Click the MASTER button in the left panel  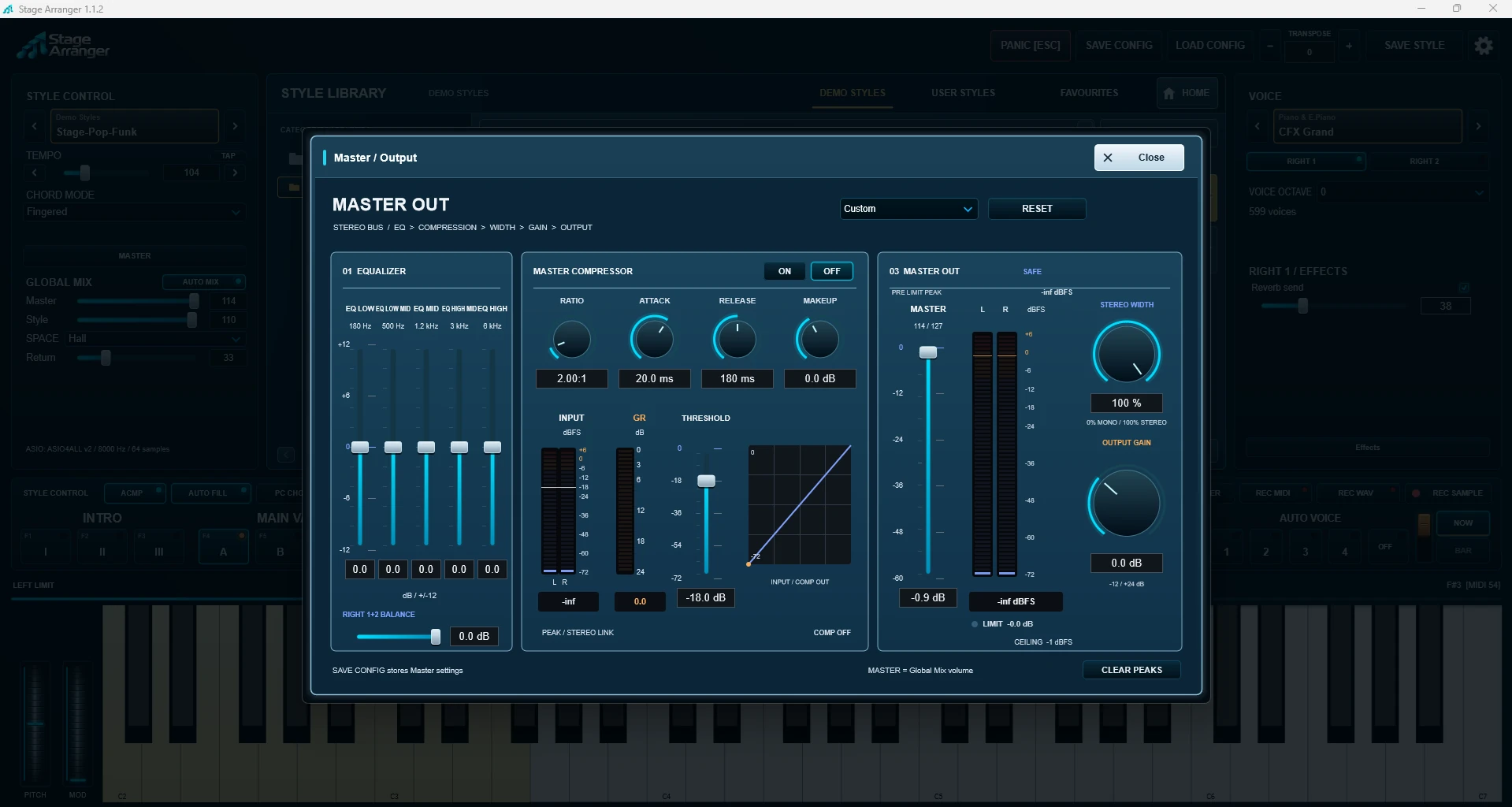(x=135, y=256)
